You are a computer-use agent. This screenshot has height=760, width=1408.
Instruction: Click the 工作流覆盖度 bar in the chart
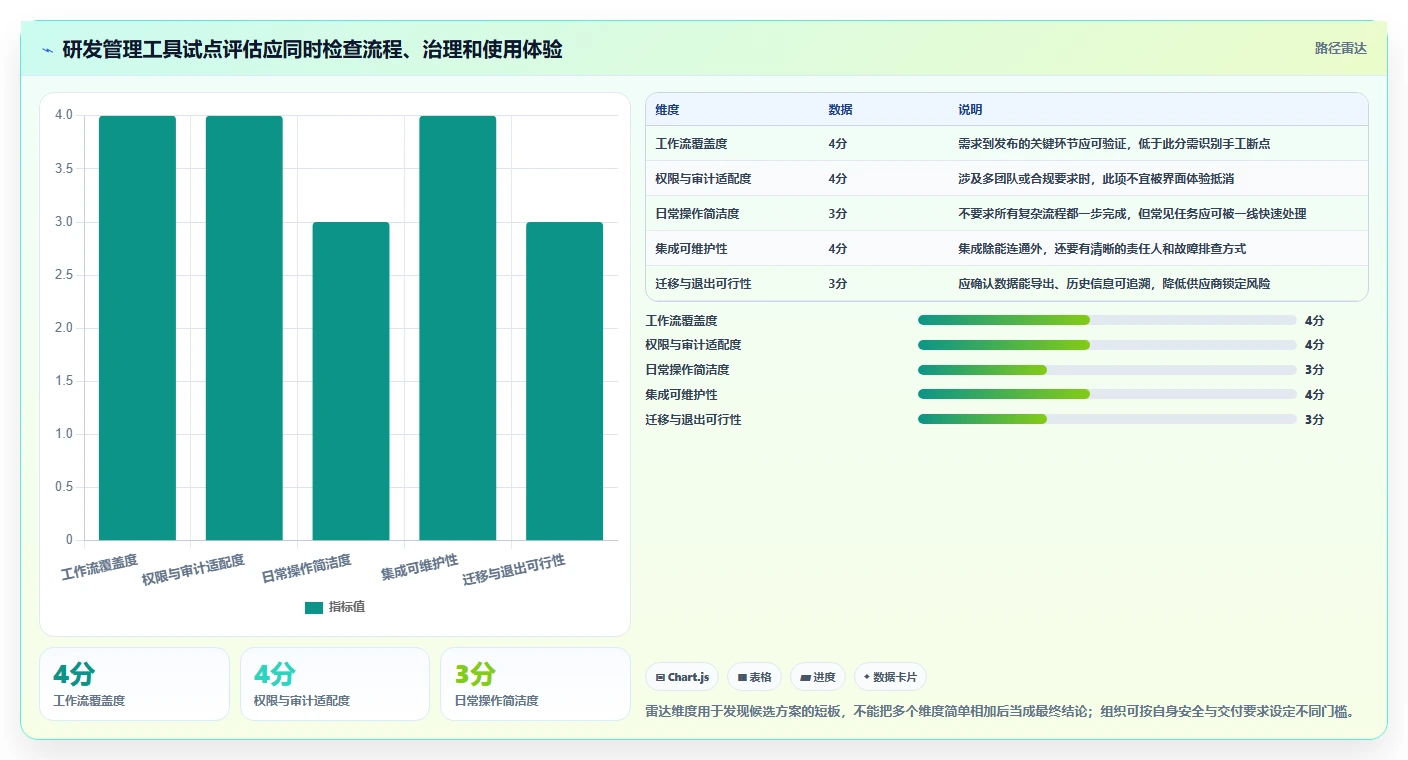click(x=137, y=328)
